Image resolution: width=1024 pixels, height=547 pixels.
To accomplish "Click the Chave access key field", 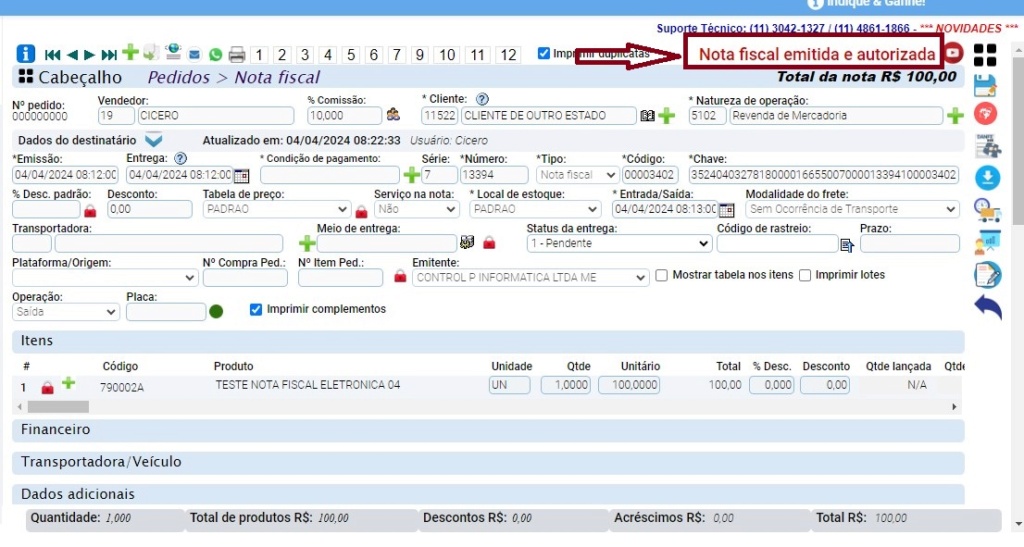I will click(x=824, y=175).
